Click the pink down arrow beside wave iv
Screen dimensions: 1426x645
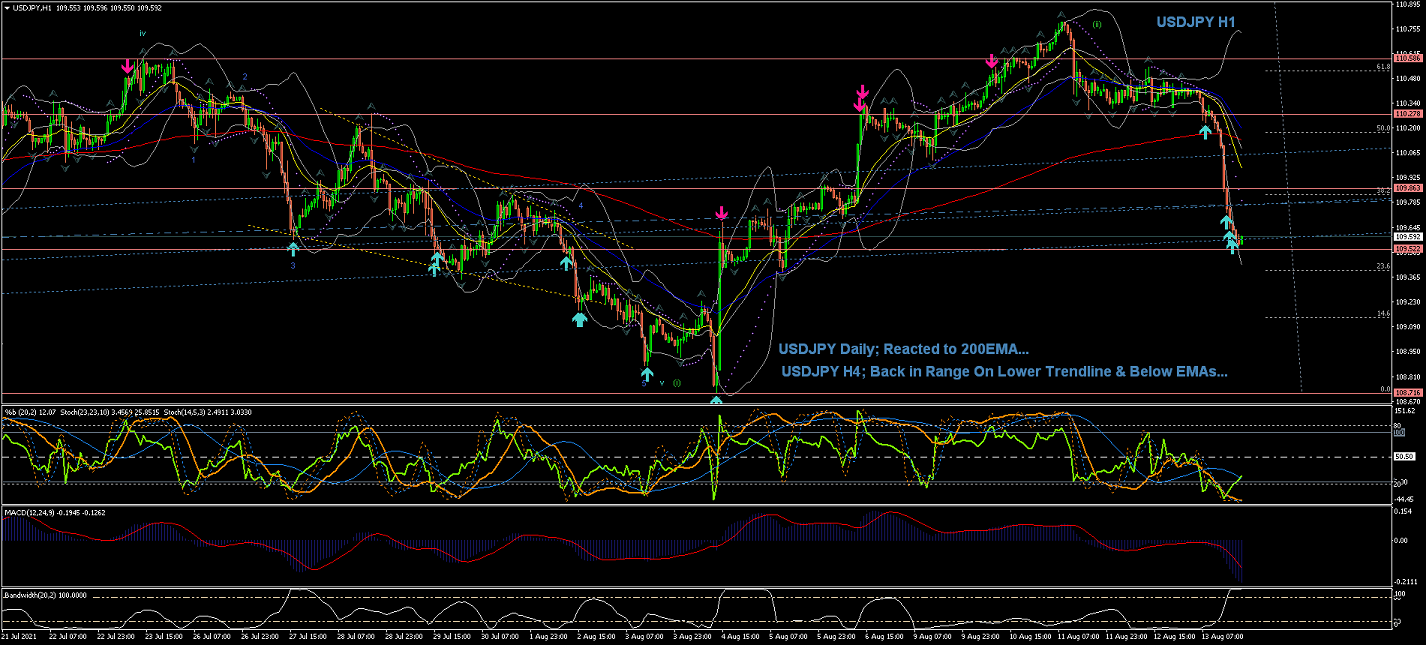tap(127, 66)
